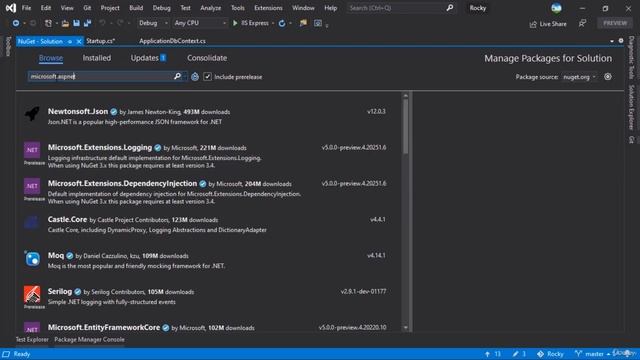Click the NuGet search magnifier icon

(x=177, y=76)
